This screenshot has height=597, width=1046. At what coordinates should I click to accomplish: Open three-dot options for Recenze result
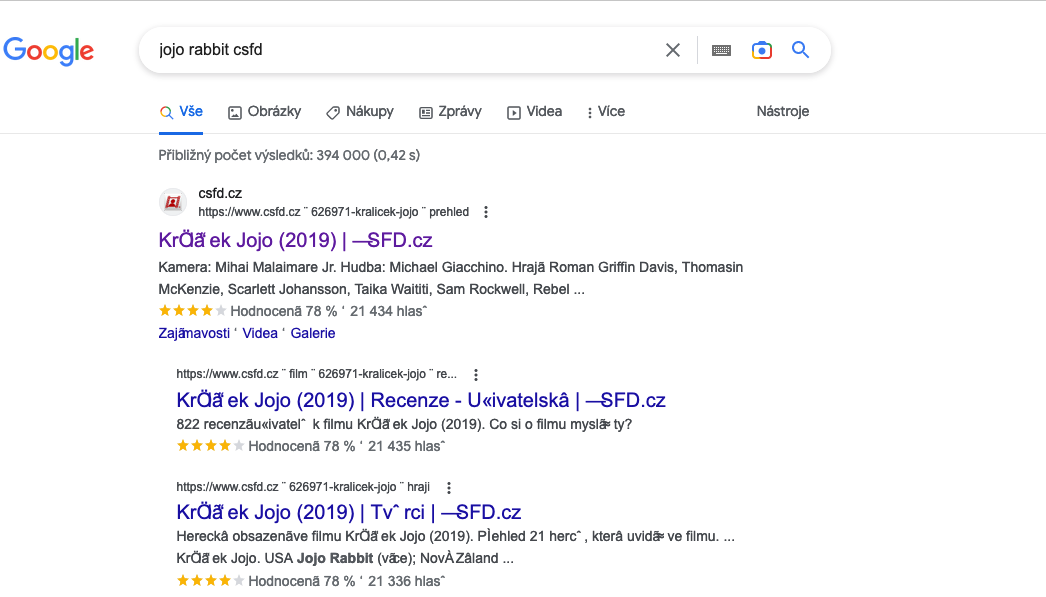coord(476,374)
